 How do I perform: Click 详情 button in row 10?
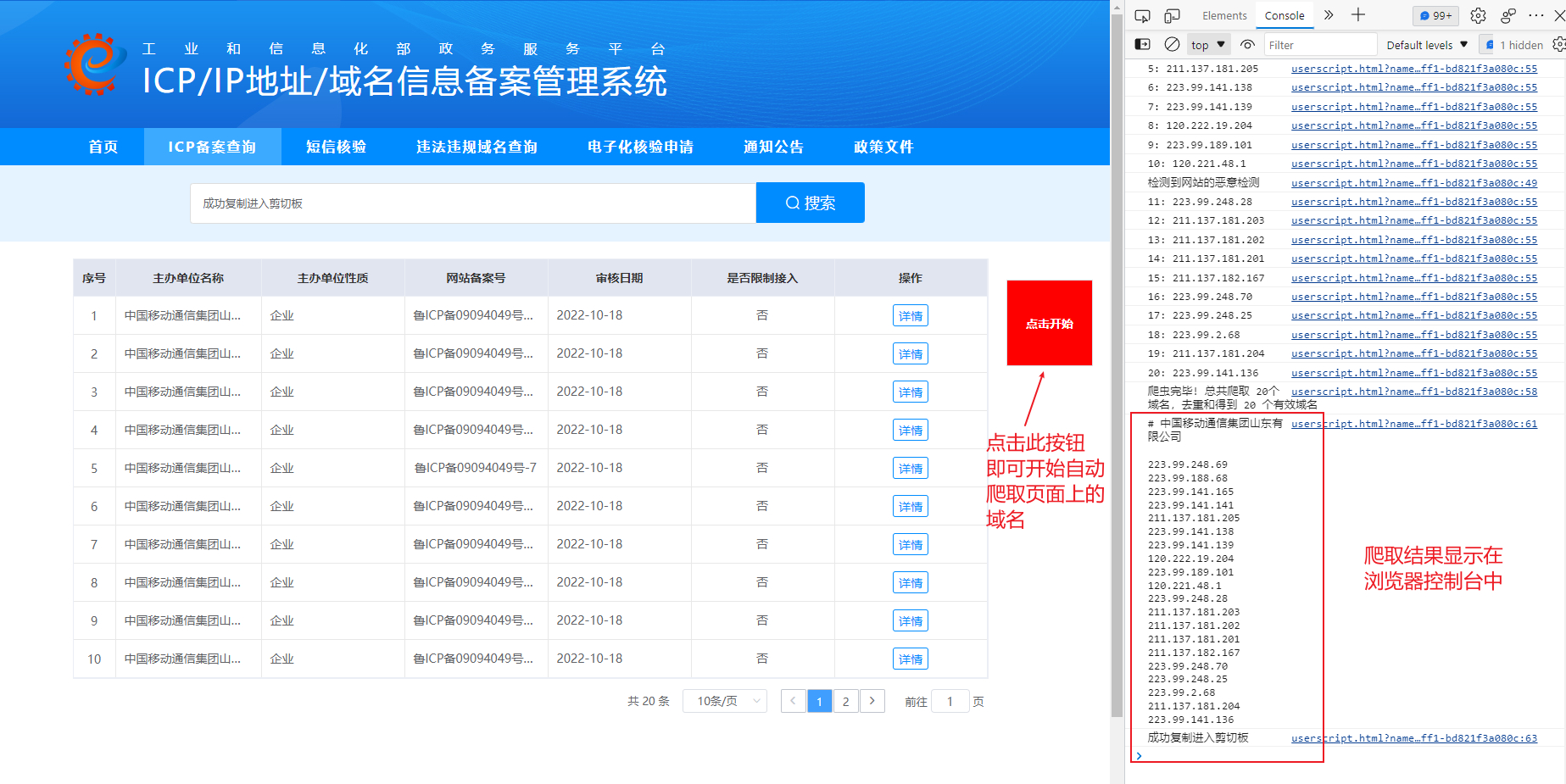pos(911,659)
